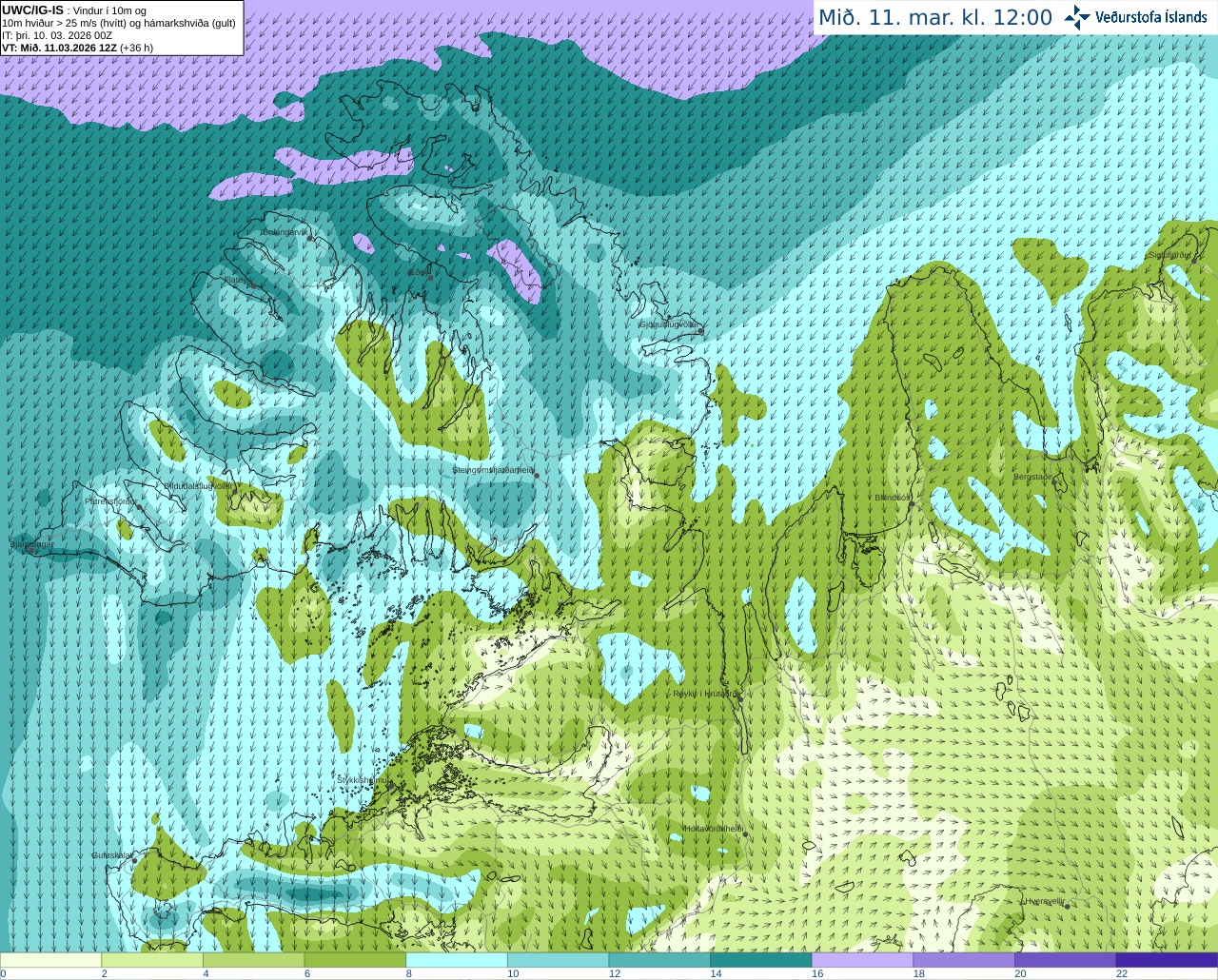Click the 12-14 m/s legend swatch
The image size is (1218, 980).
(659, 960)
